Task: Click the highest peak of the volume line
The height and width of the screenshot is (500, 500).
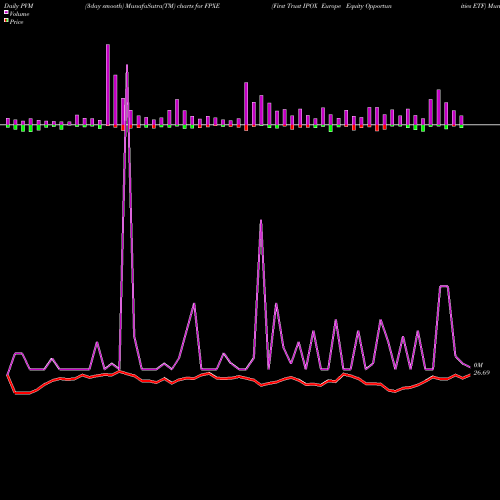Action: point(127,65)
